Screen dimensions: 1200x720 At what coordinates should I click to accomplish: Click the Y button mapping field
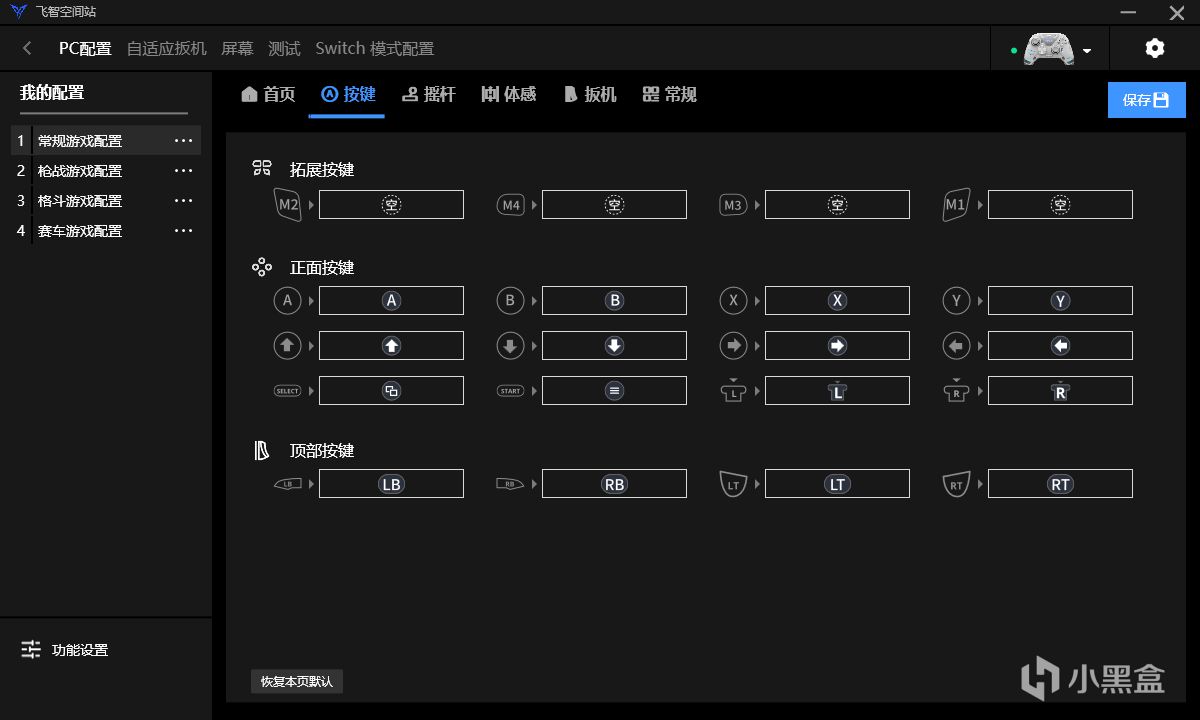point(1060,300)
